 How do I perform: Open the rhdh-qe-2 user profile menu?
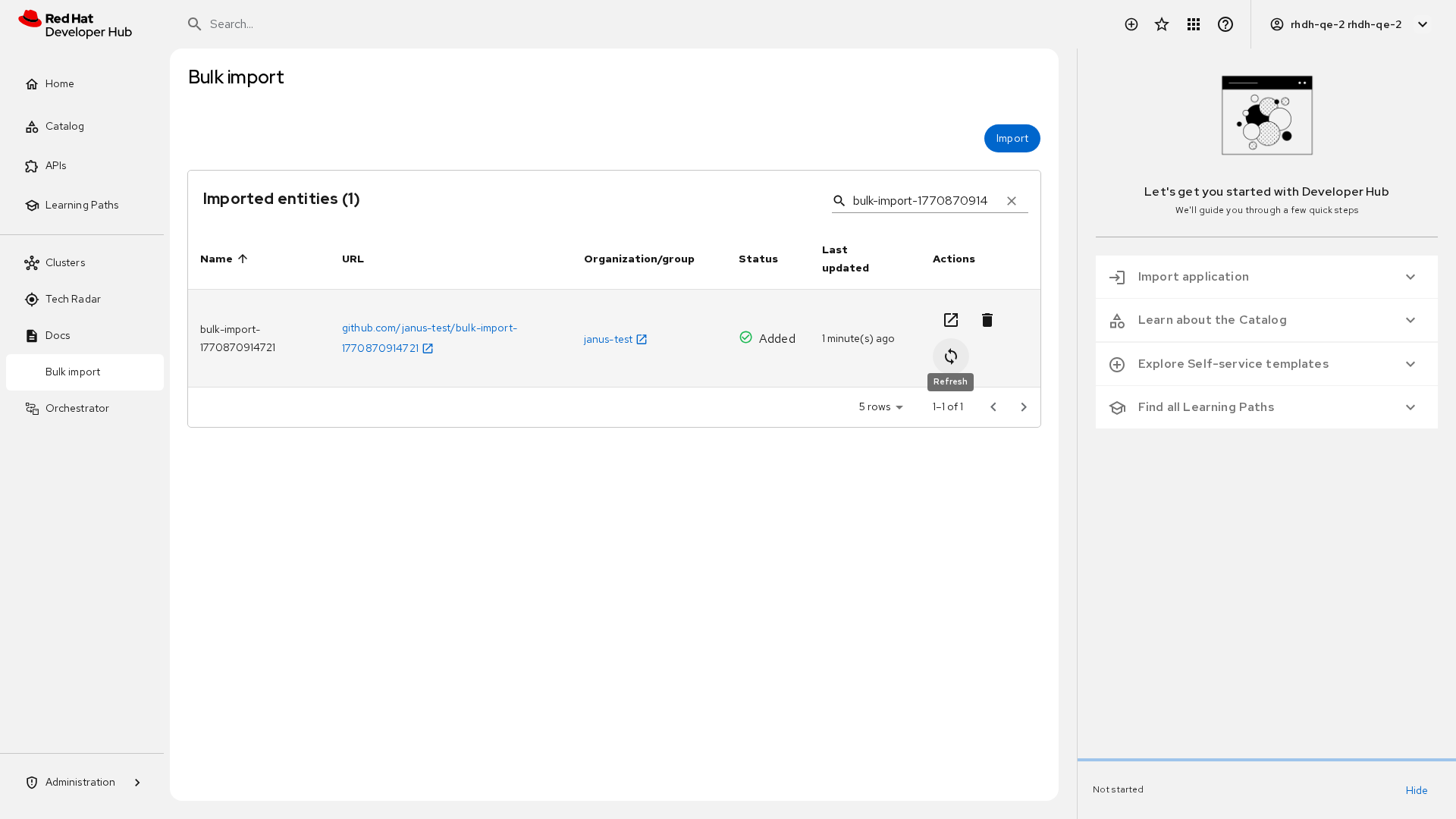[x=1349, y=24]
